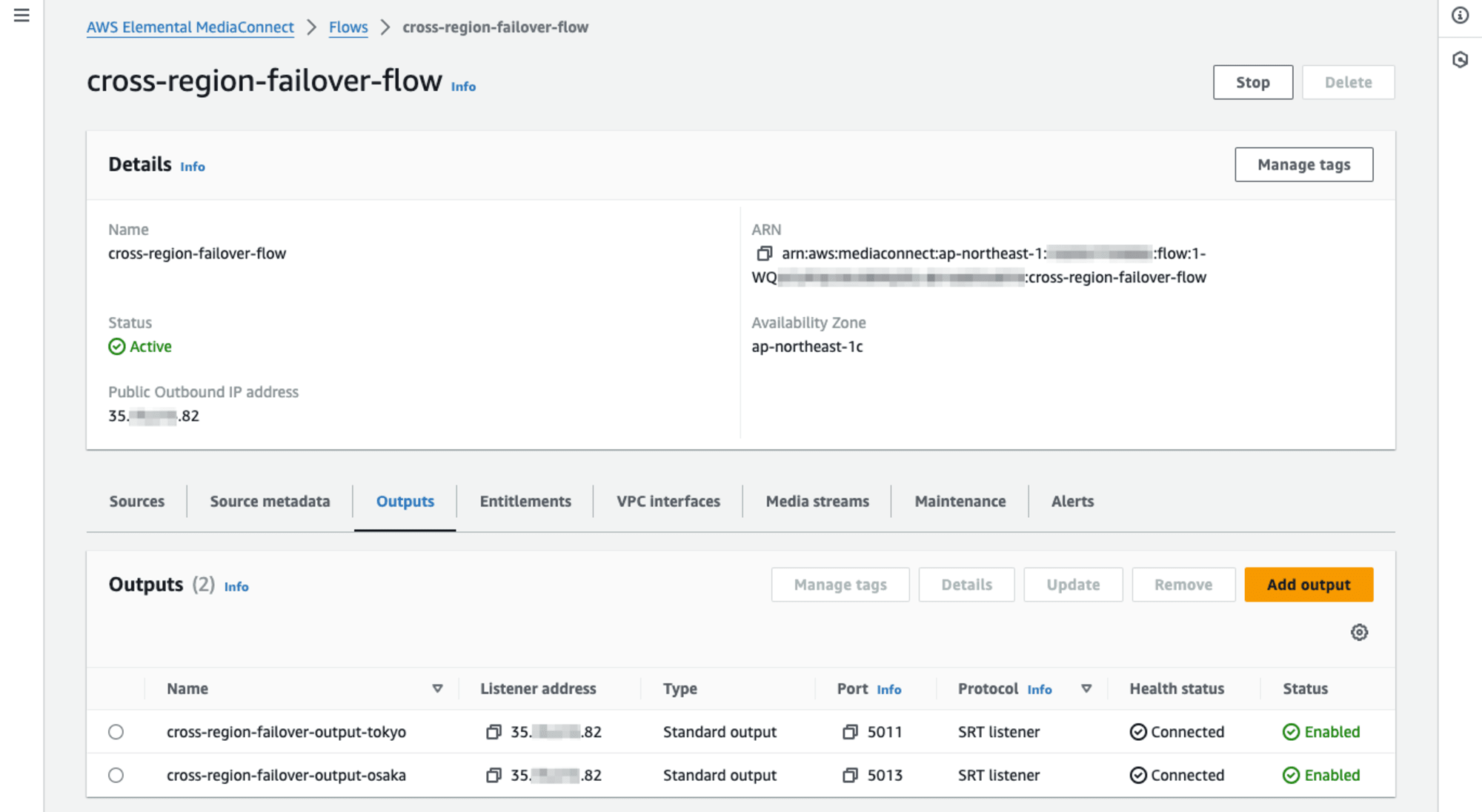The image size is (1482, 812).
Task: Copy Tokyo output listener address
Action: coord(494,732)
